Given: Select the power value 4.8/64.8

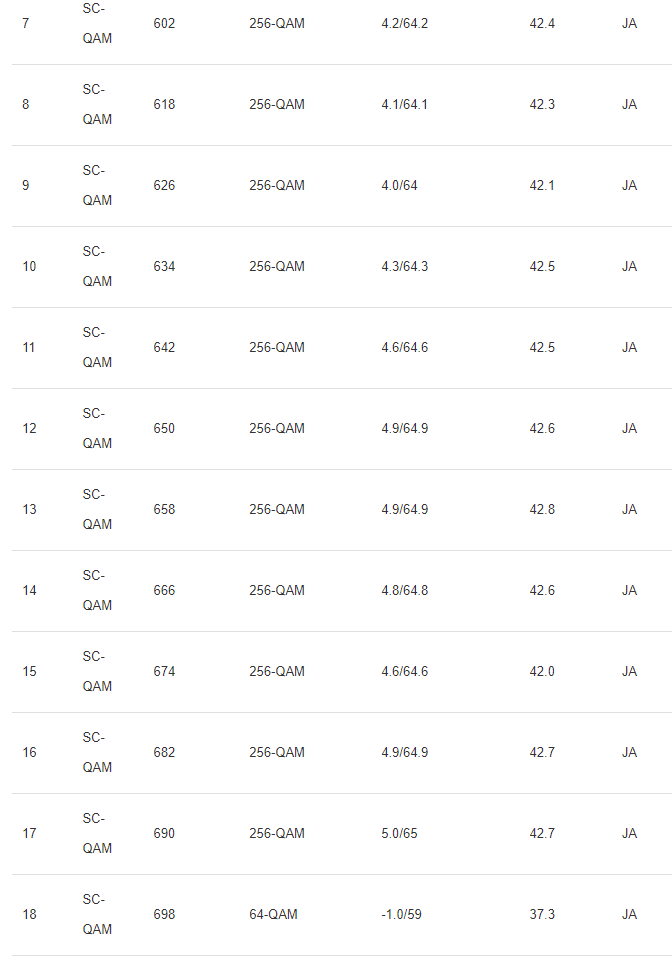Looking at the screenshot, I should pyautogui.click(x=404, y=590).
